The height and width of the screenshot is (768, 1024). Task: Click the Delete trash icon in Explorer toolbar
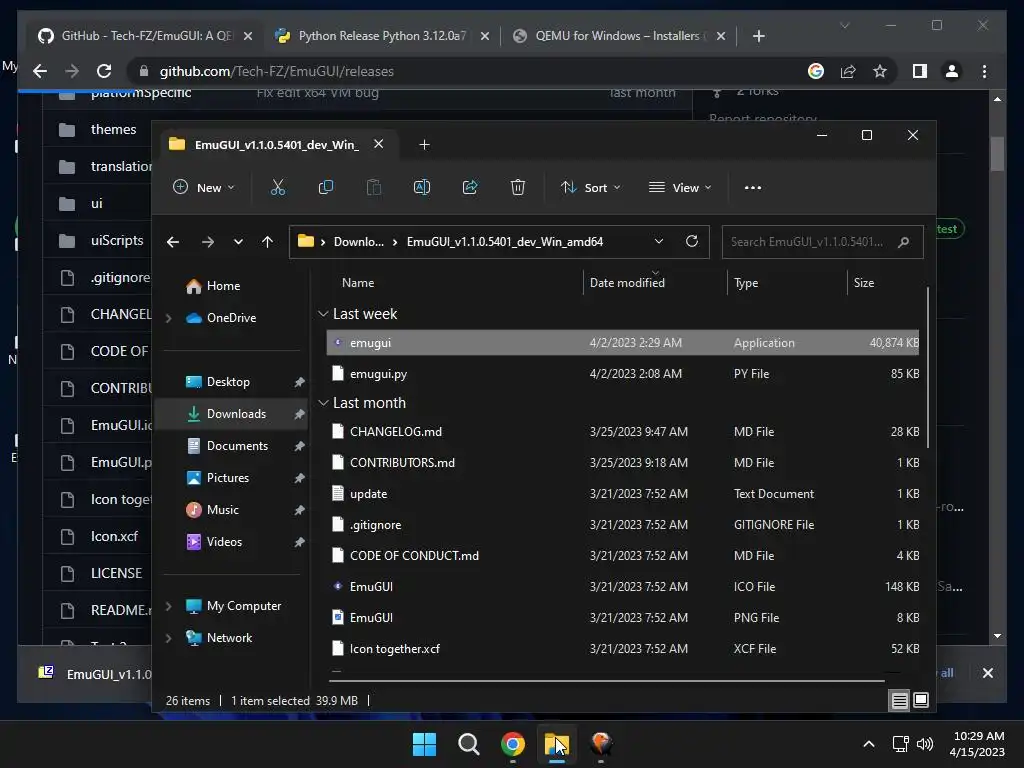pyautogui.click(x=518, y=187)
